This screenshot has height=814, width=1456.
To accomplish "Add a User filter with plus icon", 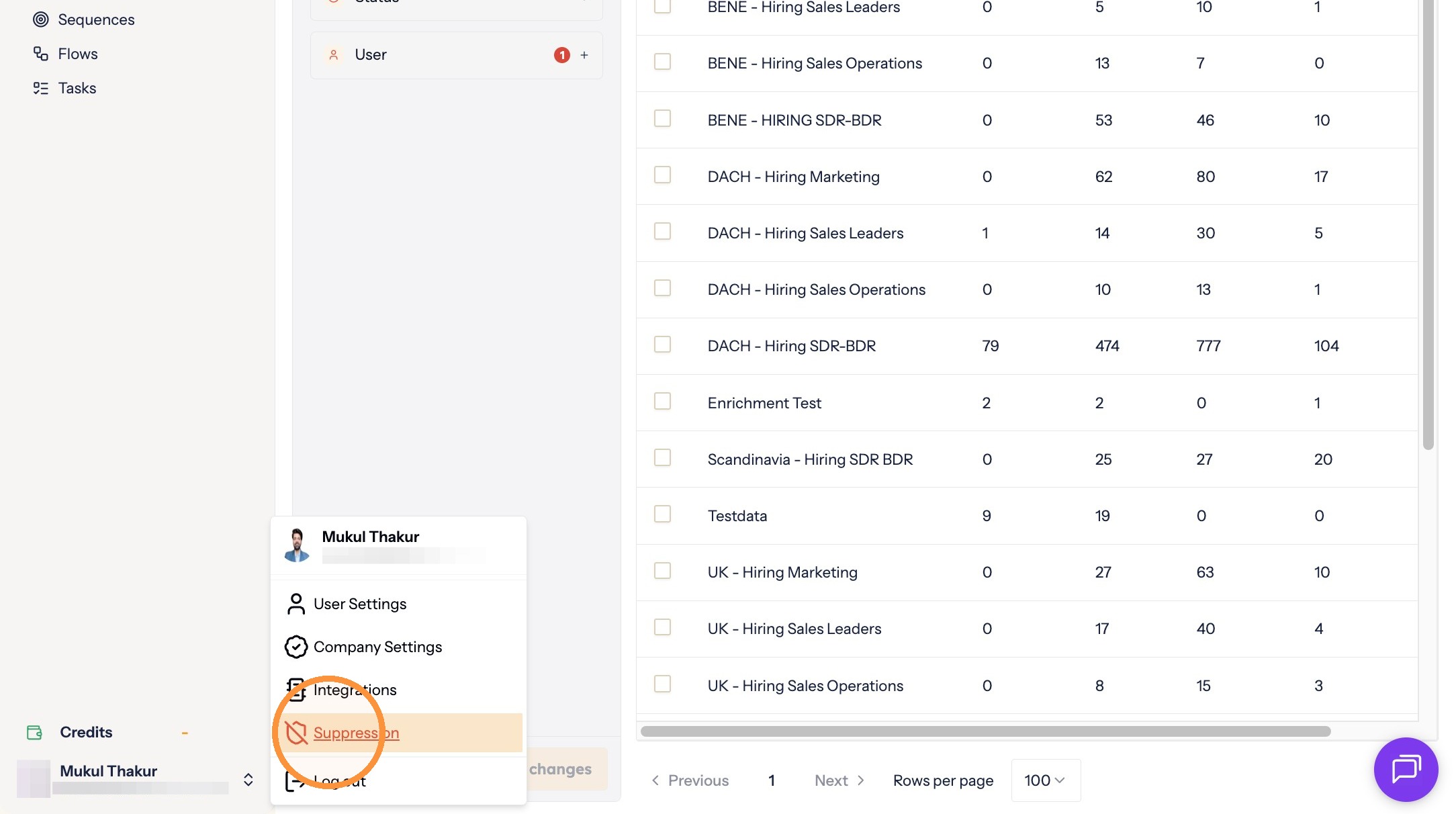I will point(584,55).
